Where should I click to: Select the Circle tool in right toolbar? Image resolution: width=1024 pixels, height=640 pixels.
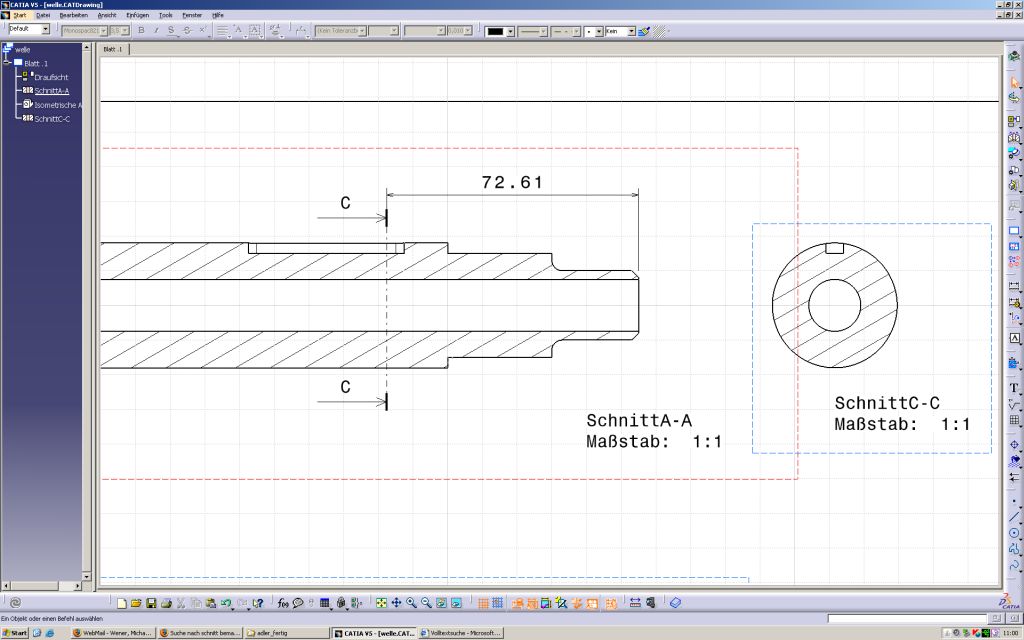pyautogui.click(x=1014, y=533)
